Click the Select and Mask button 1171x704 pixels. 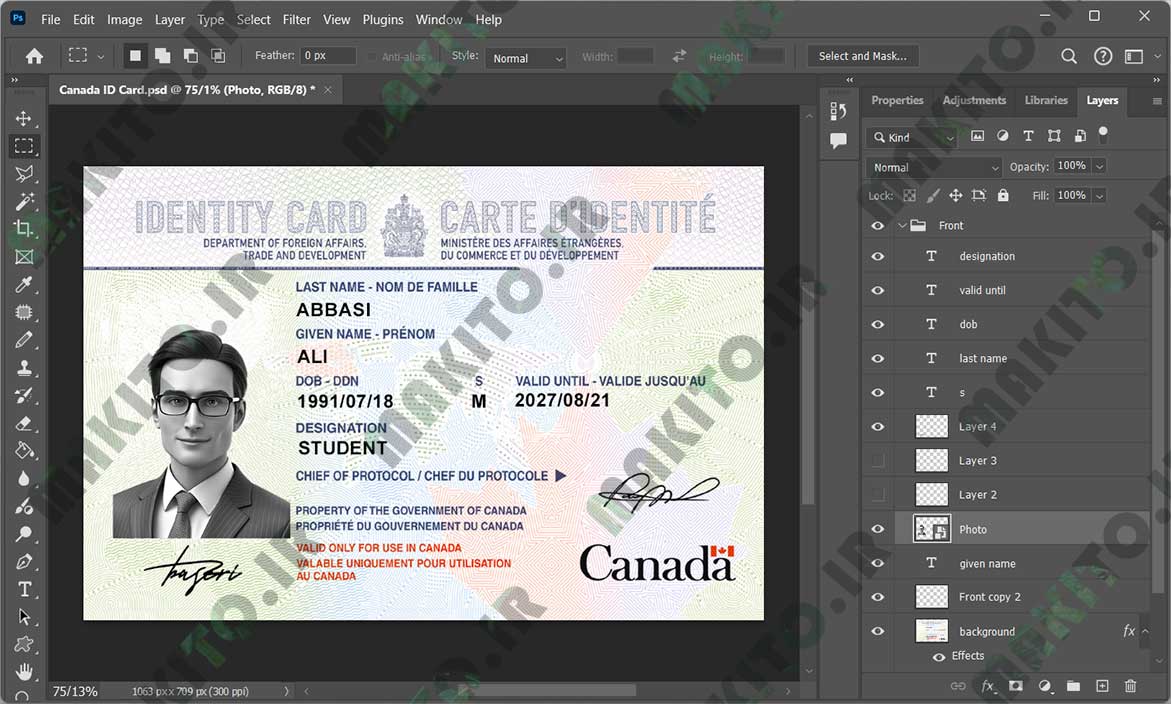(863, 56)
